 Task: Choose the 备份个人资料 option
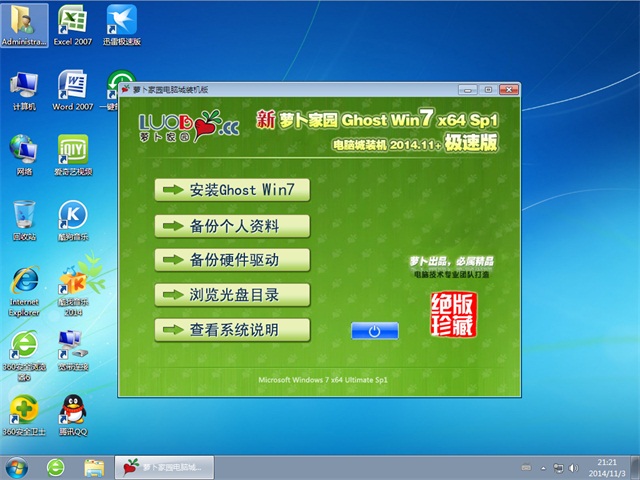[x=233, y=225]
